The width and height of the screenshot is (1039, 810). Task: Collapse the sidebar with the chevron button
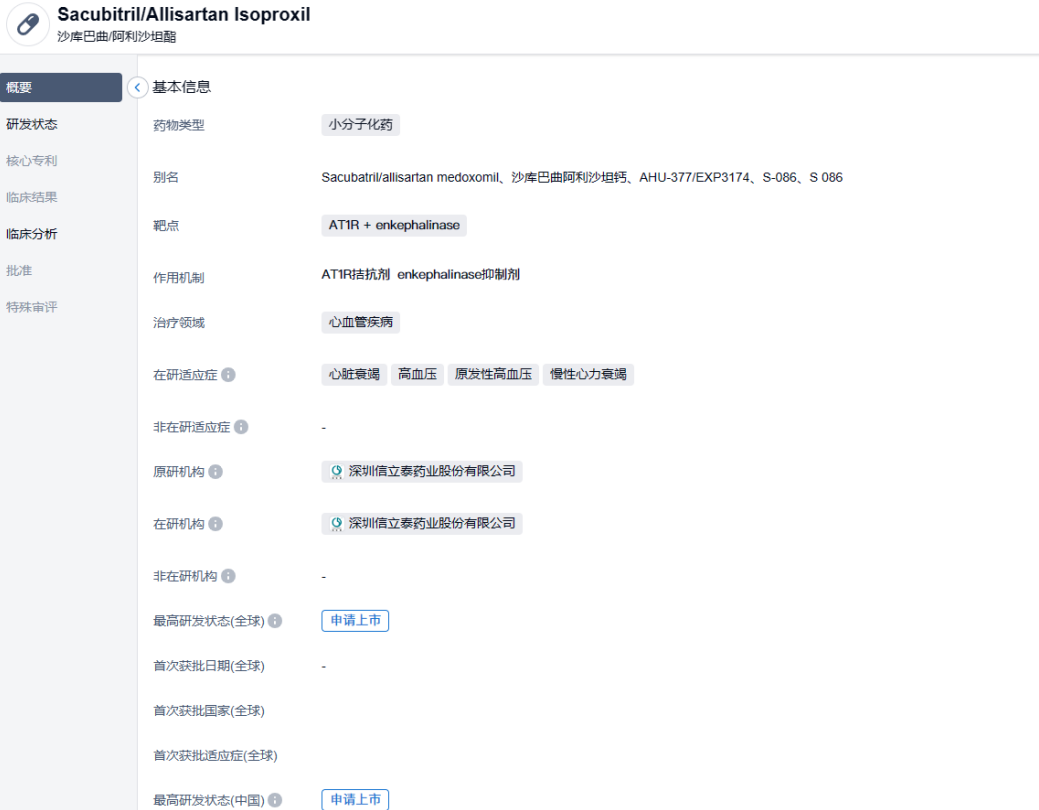tap(138, 88)
